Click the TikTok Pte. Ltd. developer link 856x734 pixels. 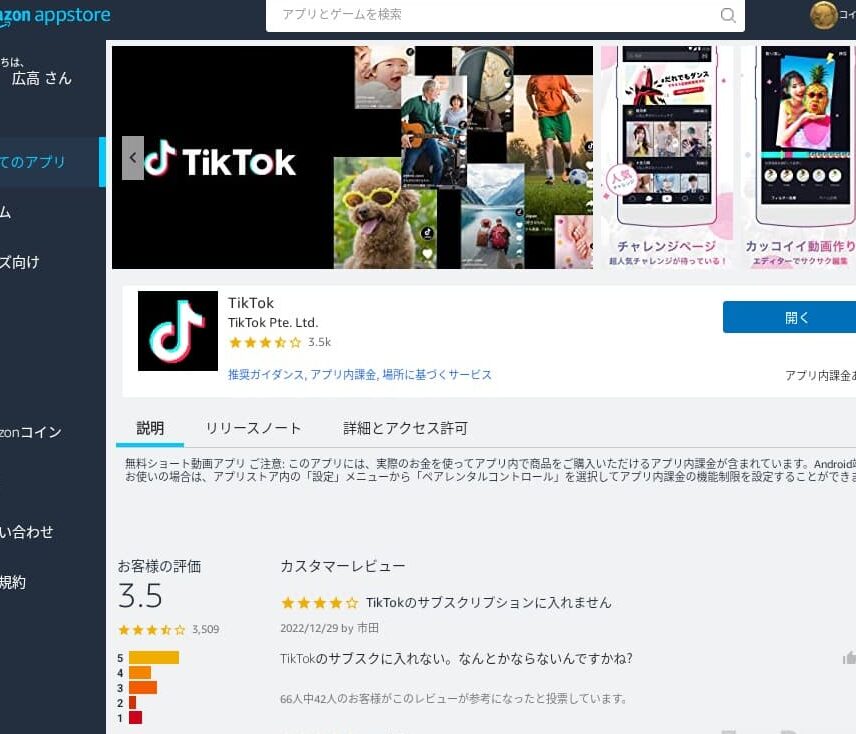(x=273, y=322)
